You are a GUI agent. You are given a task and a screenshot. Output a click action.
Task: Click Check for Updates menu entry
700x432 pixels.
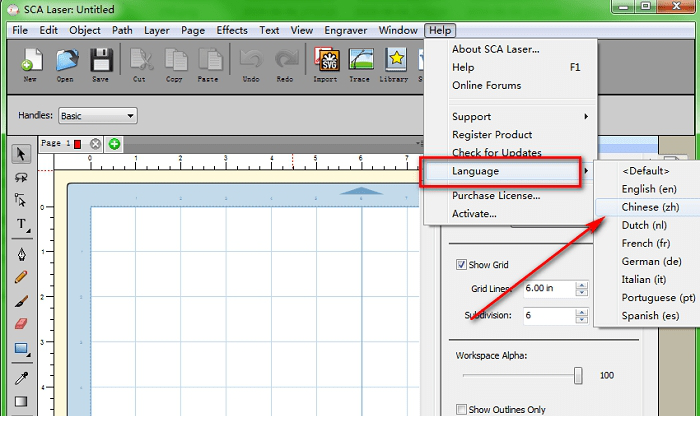point(496,153)
